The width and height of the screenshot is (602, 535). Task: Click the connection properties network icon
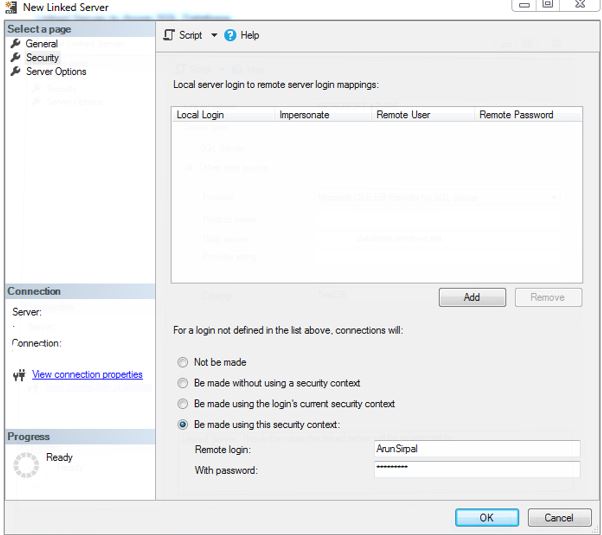18,376
